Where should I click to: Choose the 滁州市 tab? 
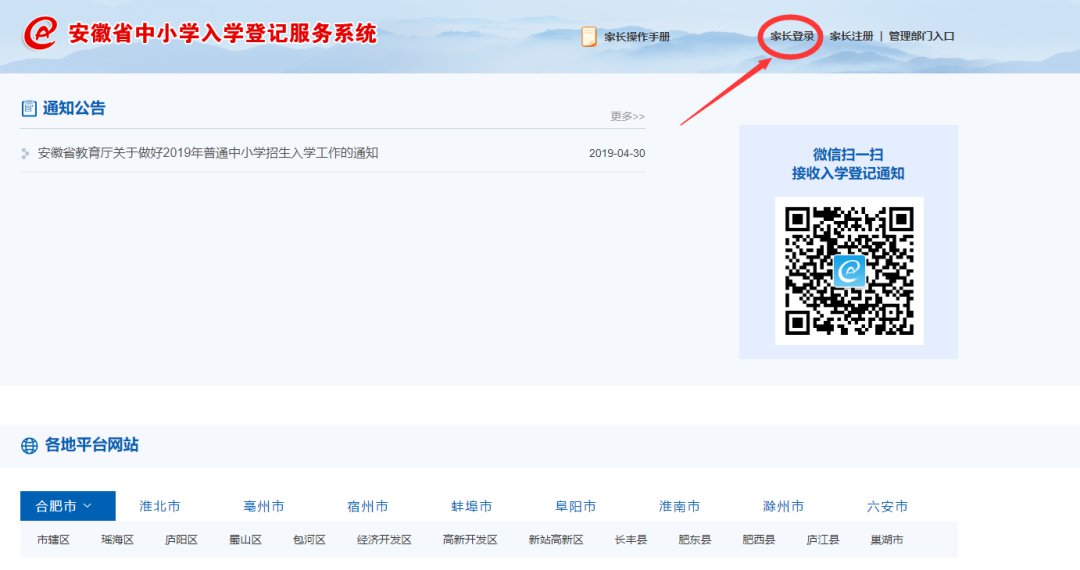coord(784,506)
